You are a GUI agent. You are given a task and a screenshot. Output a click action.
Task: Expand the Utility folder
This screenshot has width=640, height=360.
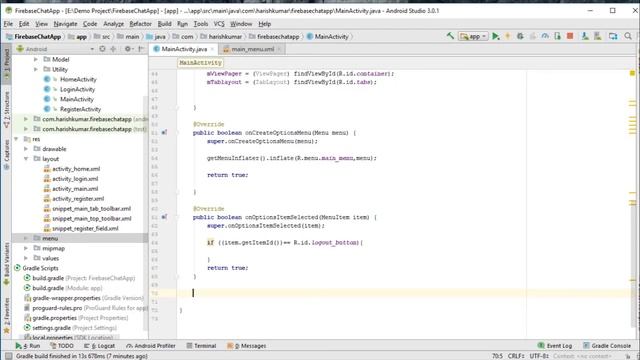click(x=36, y=69)
